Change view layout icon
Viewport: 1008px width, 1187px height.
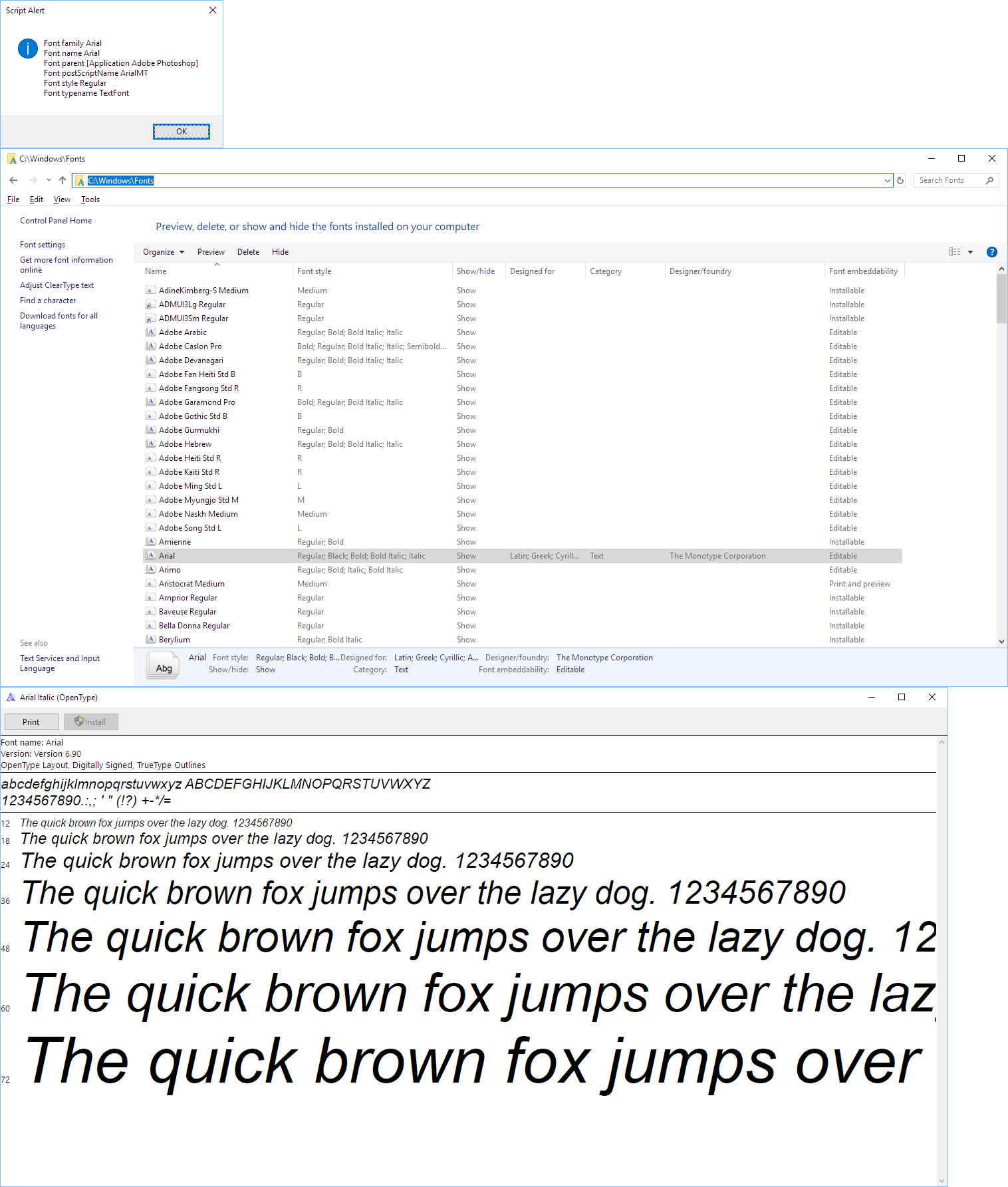click(955, 252)
